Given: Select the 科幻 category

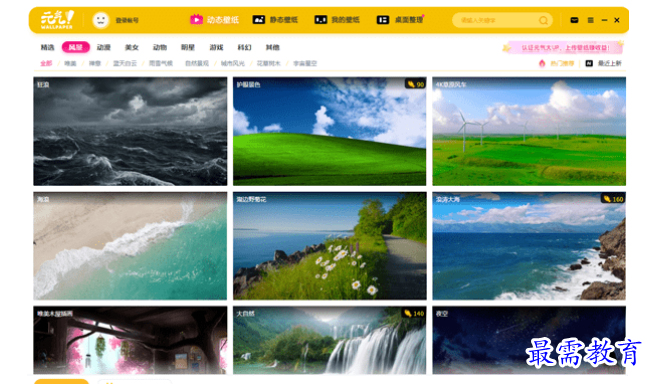Looking at the screenshot, I should click(x=244, y=47).
